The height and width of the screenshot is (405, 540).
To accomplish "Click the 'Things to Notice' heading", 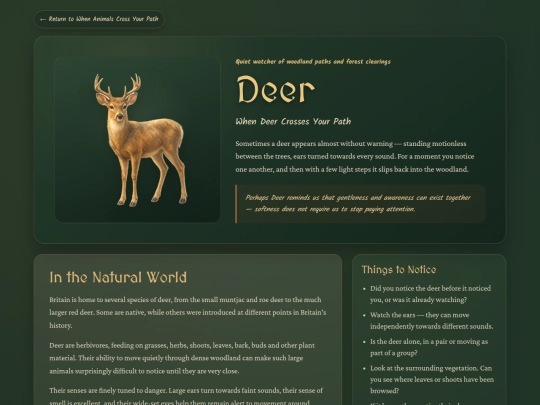I will (x=399, y=270).
